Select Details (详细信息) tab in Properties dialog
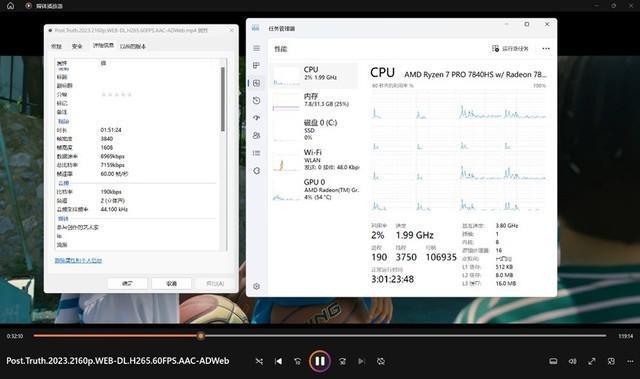 tap(103, 46)
